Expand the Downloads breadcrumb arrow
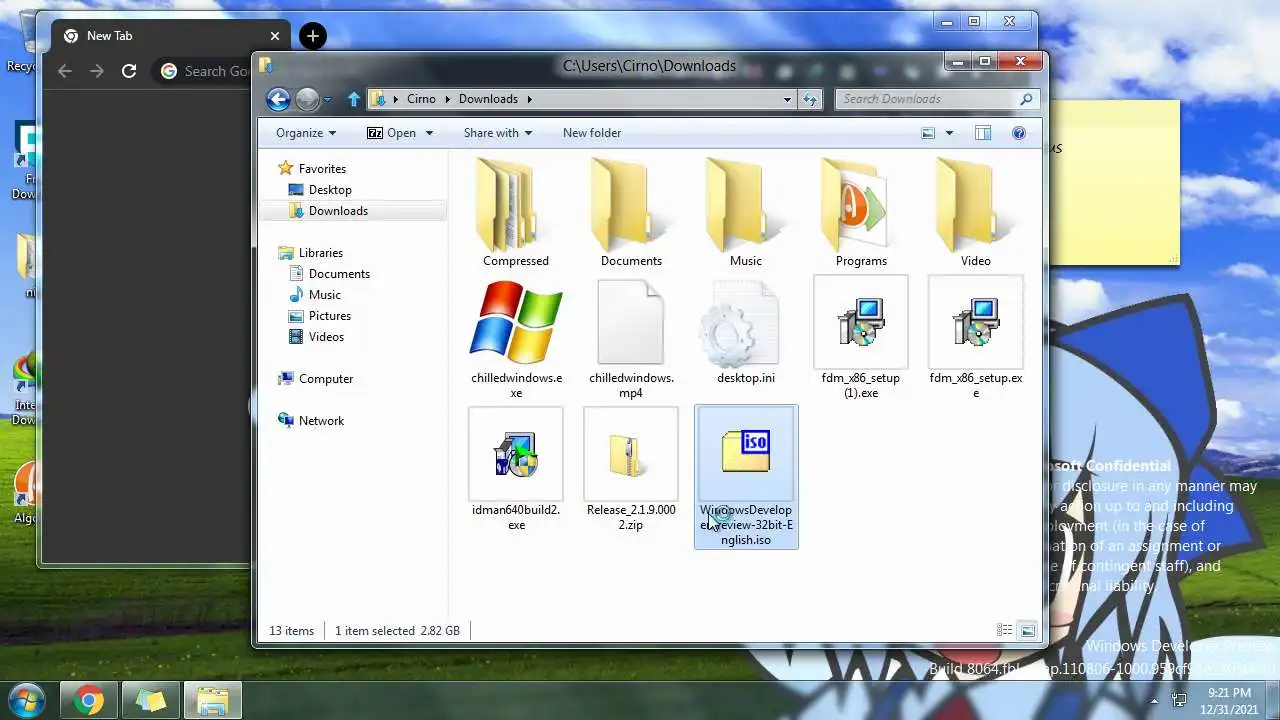The height and width of the screenshot is (720, 1280). point(529,99)
